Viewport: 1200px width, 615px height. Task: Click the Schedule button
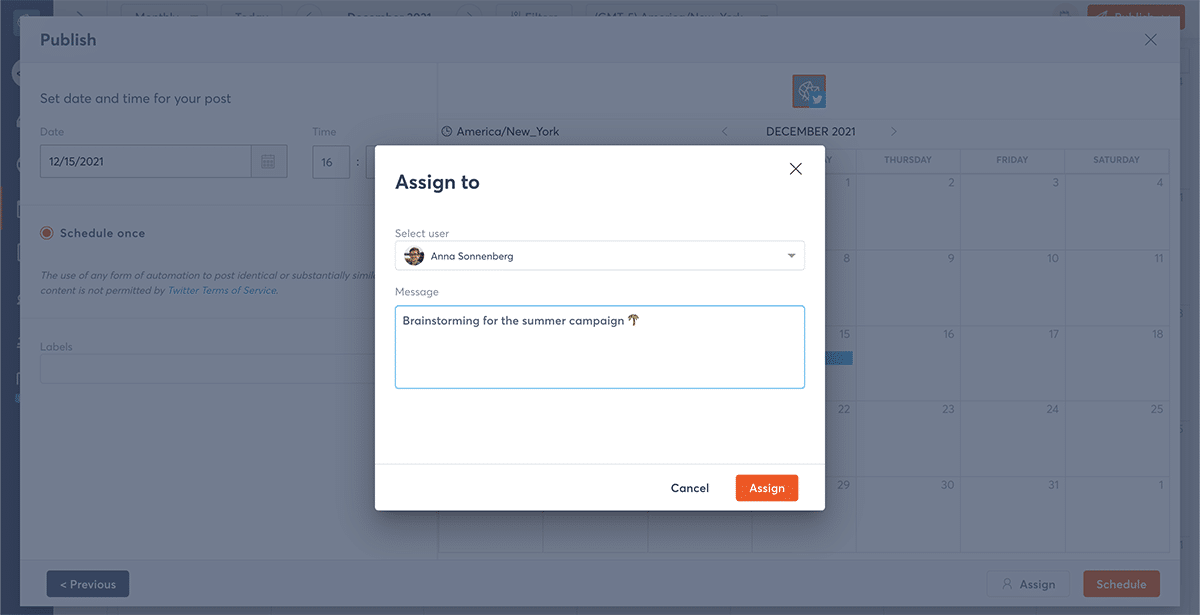[x=1120, y=584]
